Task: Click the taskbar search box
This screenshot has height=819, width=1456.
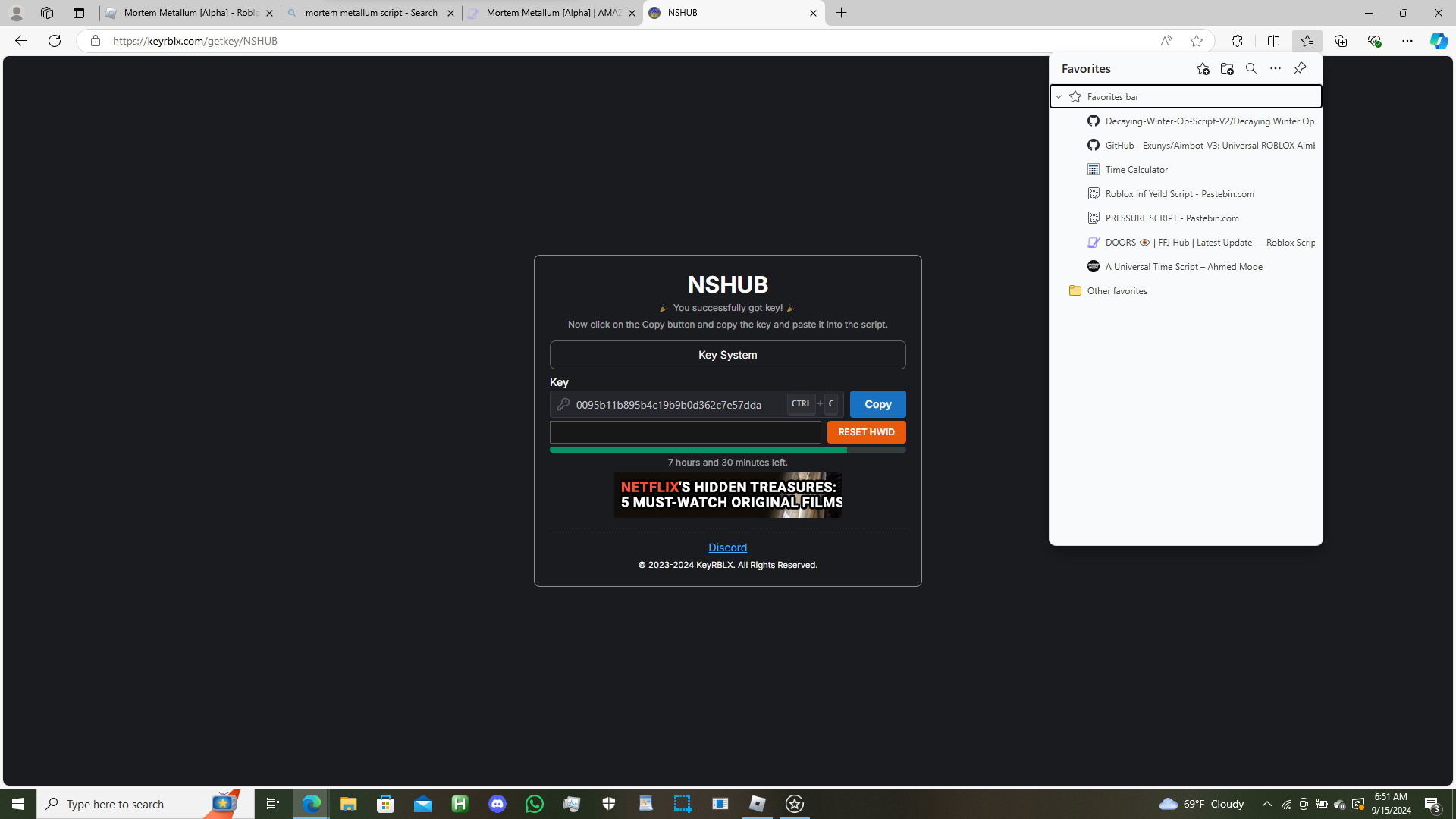Action: tap(146, 804)
